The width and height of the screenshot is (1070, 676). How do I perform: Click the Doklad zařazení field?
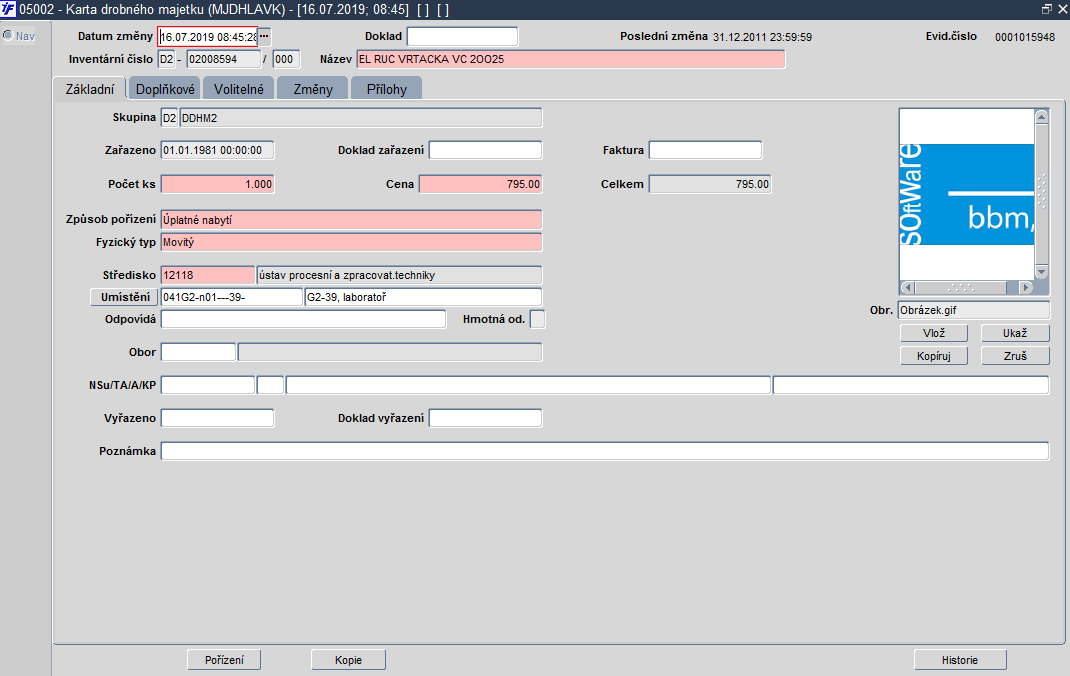(485, 150)
